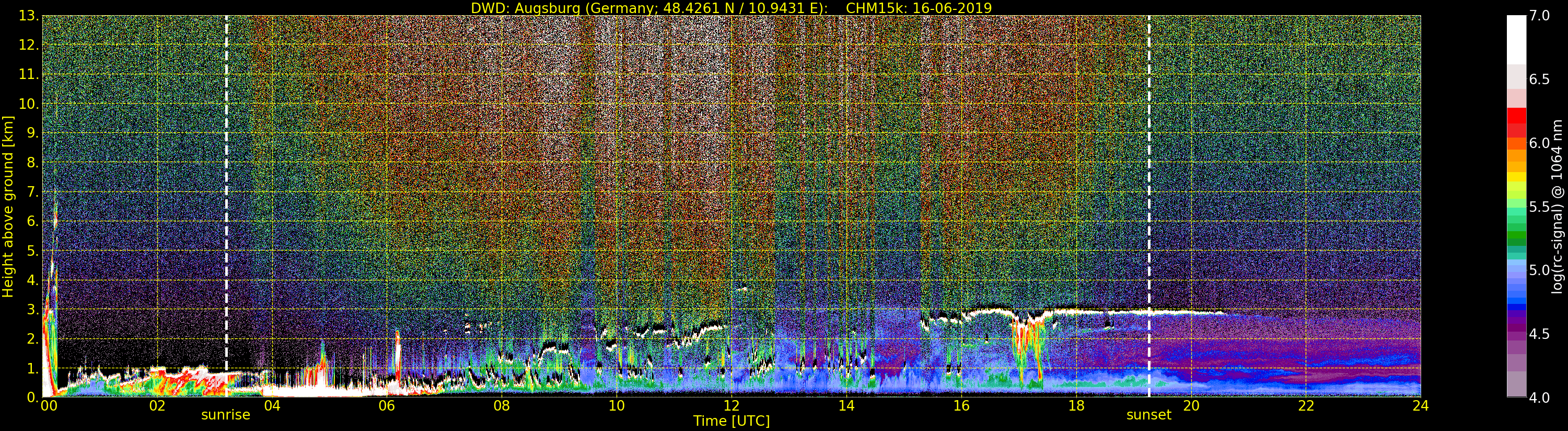Click the height axis tick label '10.'

[29, 104]
